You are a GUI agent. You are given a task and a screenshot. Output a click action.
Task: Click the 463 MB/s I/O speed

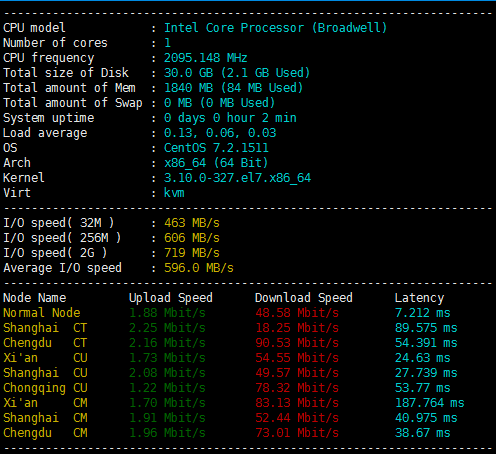[192, 223]
